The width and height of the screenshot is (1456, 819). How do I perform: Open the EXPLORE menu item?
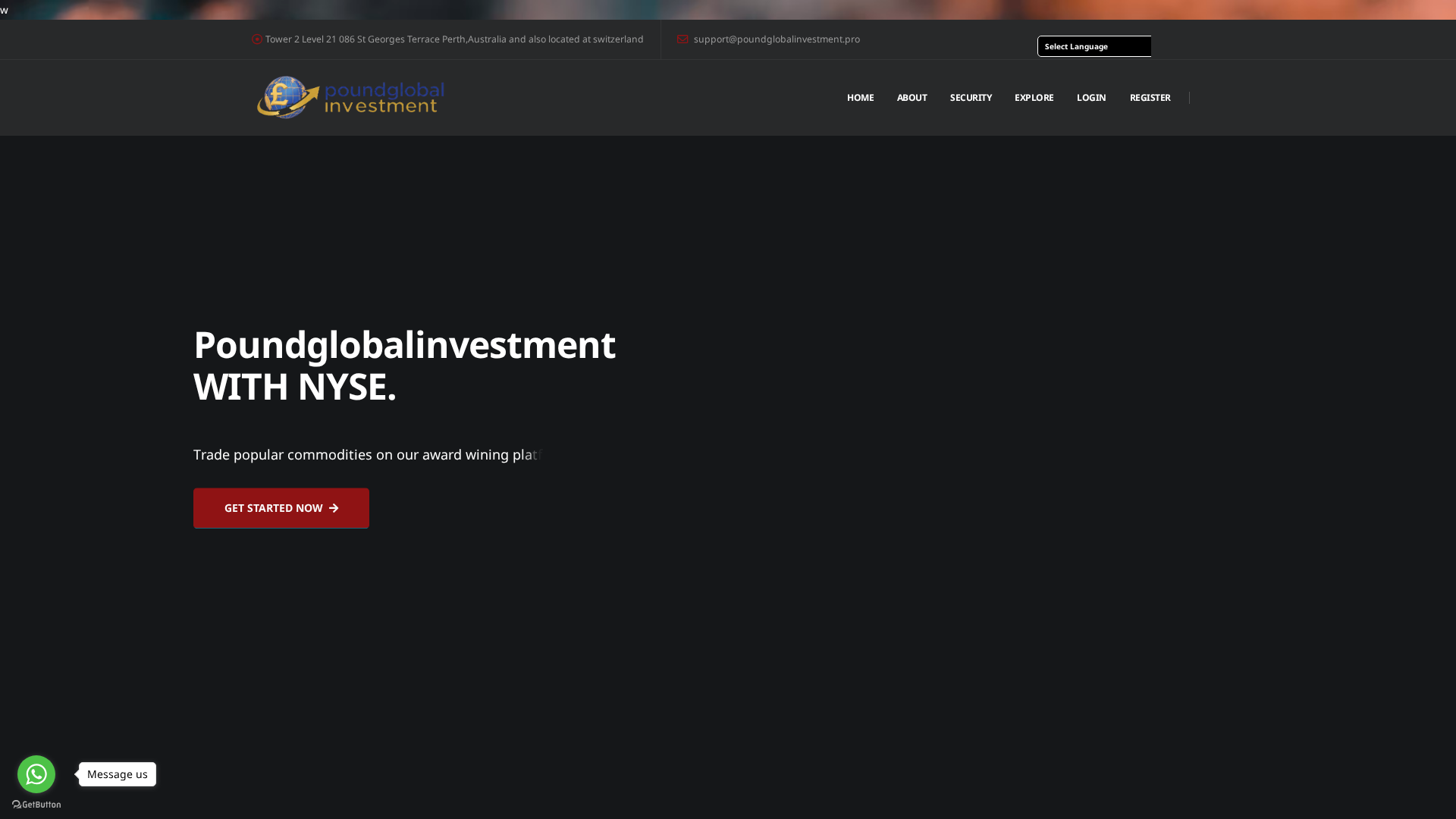click(x=1034, y=98)
